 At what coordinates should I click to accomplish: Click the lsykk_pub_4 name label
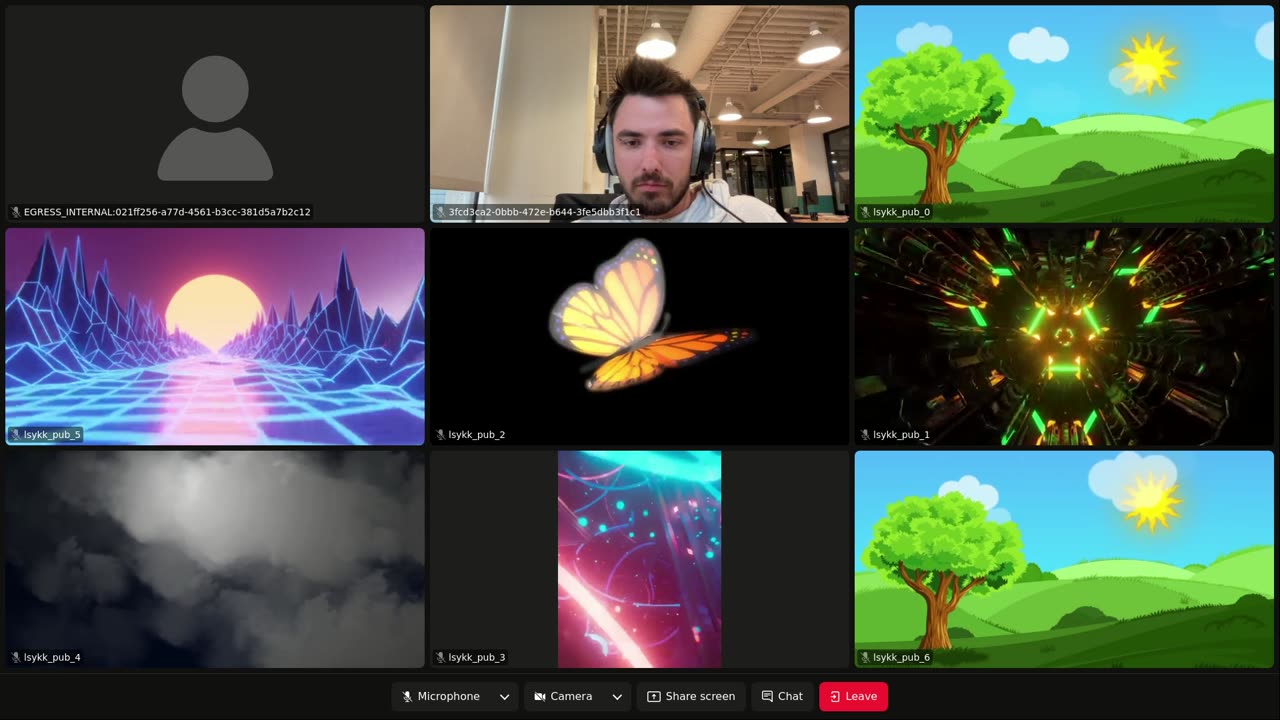(52, 658)
